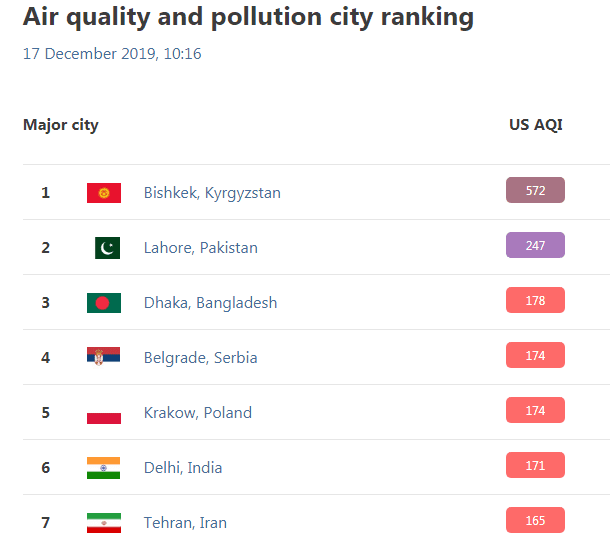Click the Major city column header
The height and width of the screenshot is (545, 610).
(61, 125)
